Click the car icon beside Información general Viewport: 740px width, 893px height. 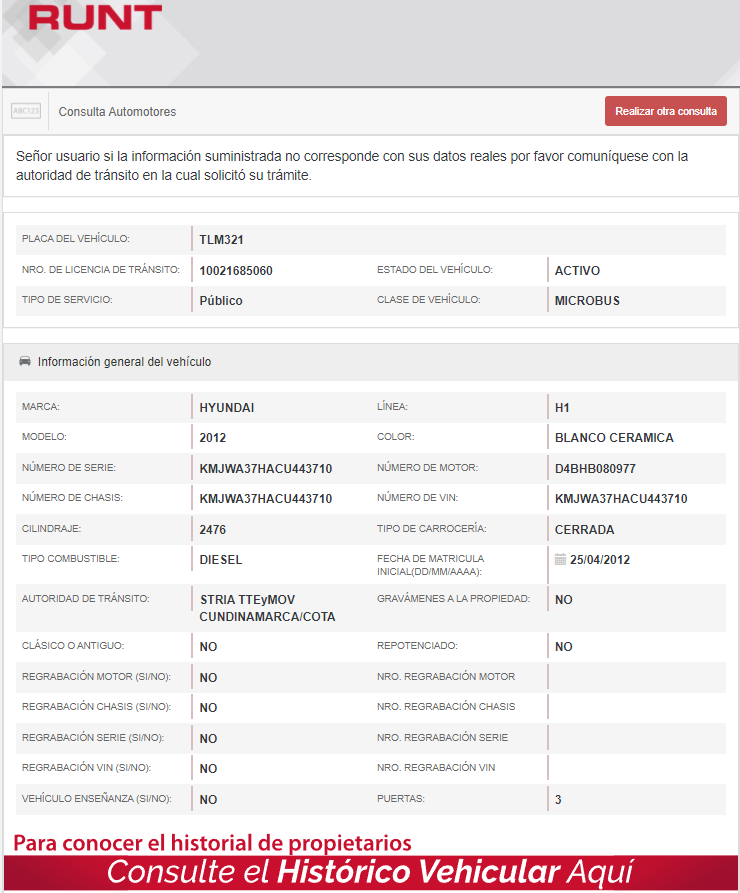(25, 362)
